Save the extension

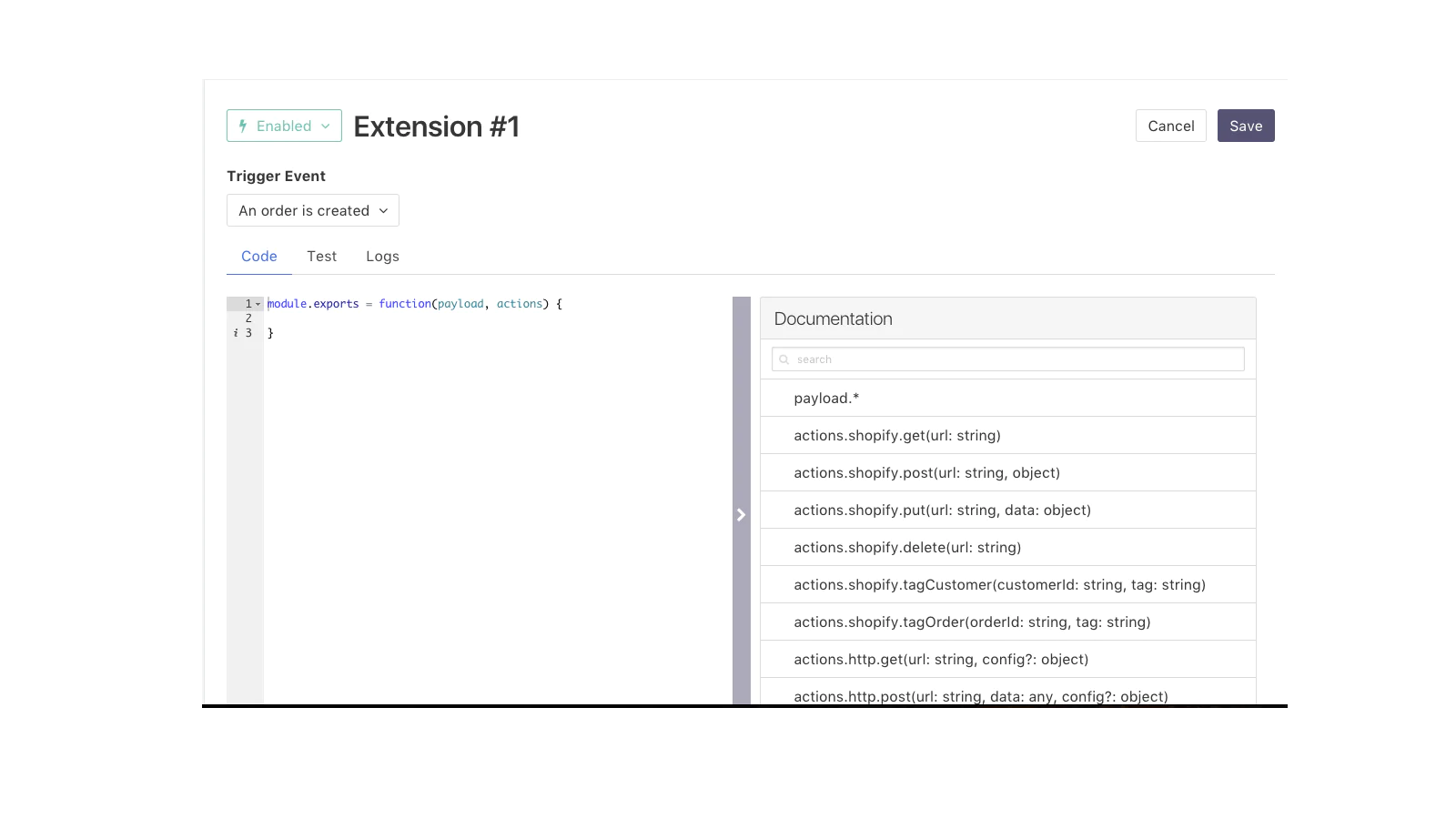coord(1246,126)
